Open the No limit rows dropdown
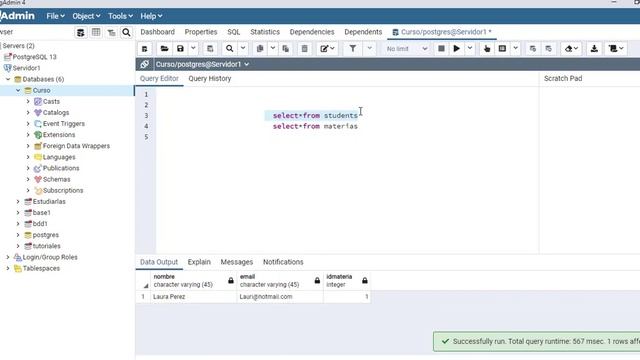 (x=406, y=49)
